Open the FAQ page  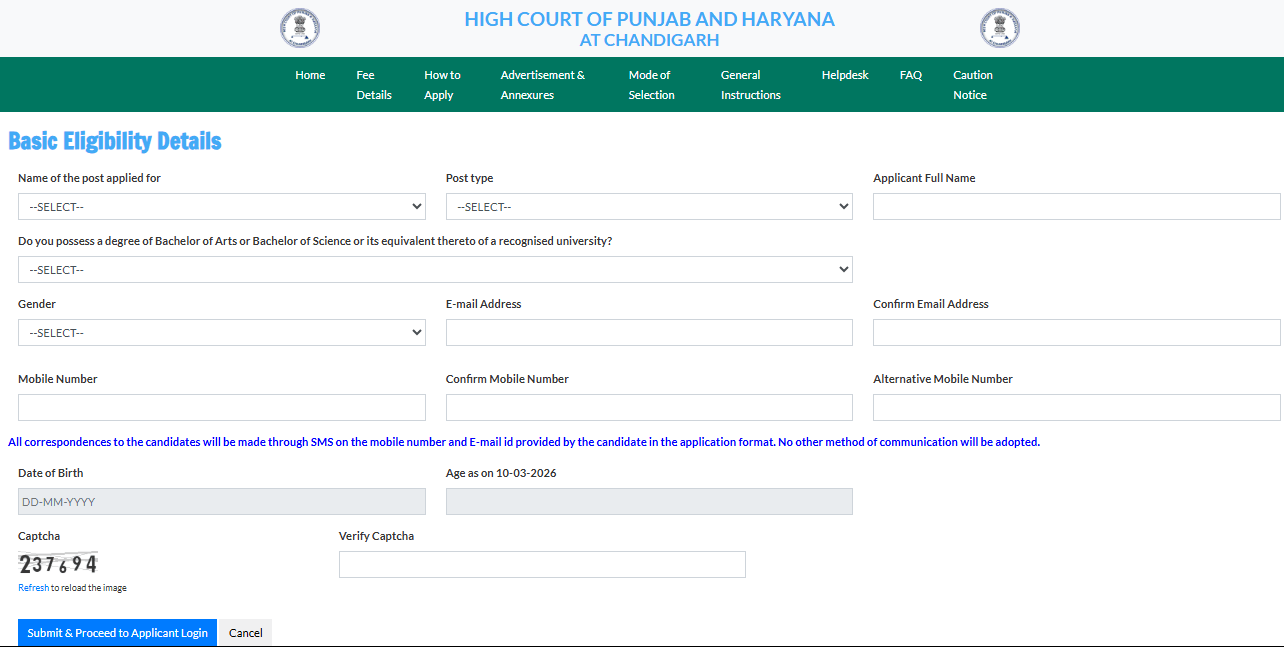(910, 74)
